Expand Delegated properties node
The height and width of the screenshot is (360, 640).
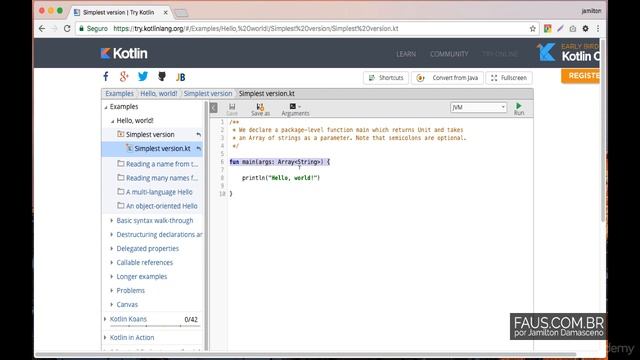(111, 249)
